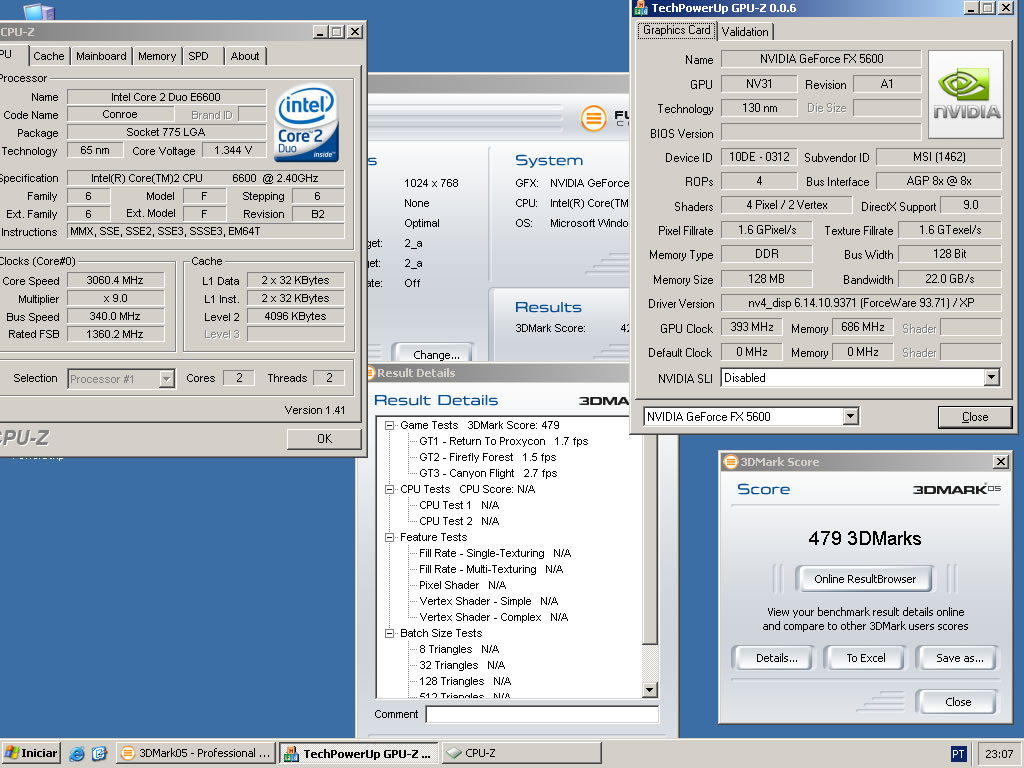Click the scroll down arrow in Result Details
Screen dimensions: 1024x768
[650, 690]
